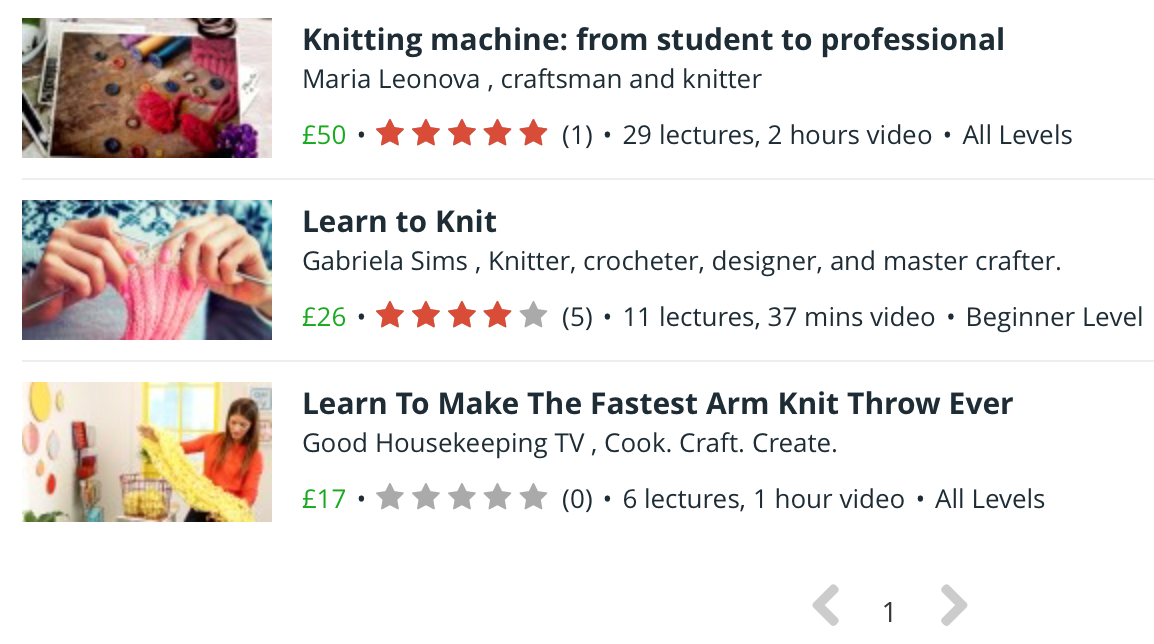Select page number 1 in pagination
1154x644 pixels.
(x=889, y=612)
